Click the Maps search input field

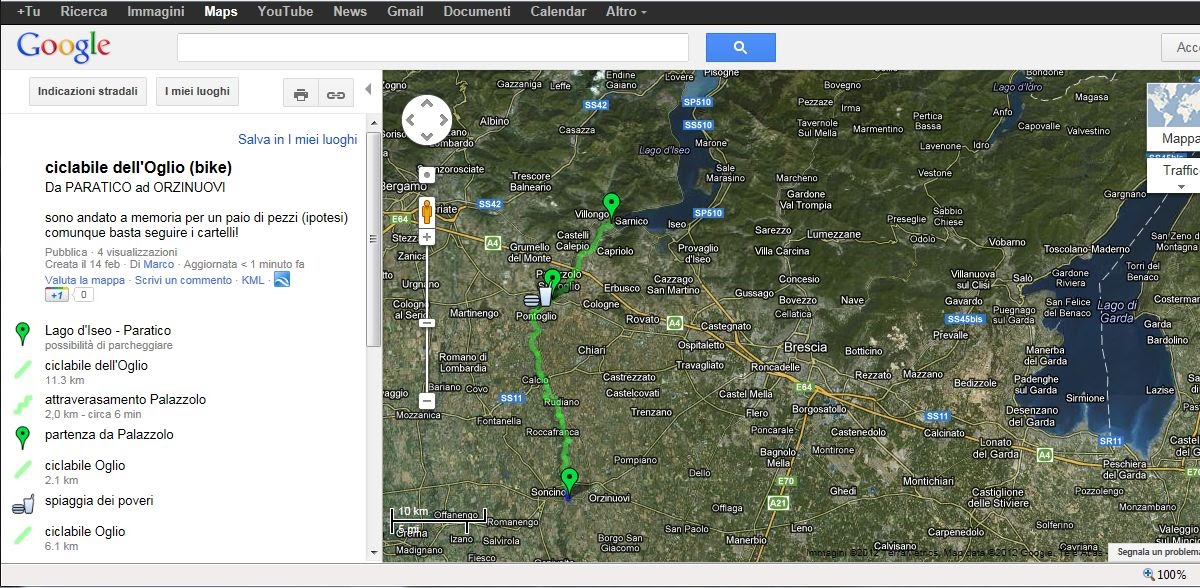coord(433,47)
